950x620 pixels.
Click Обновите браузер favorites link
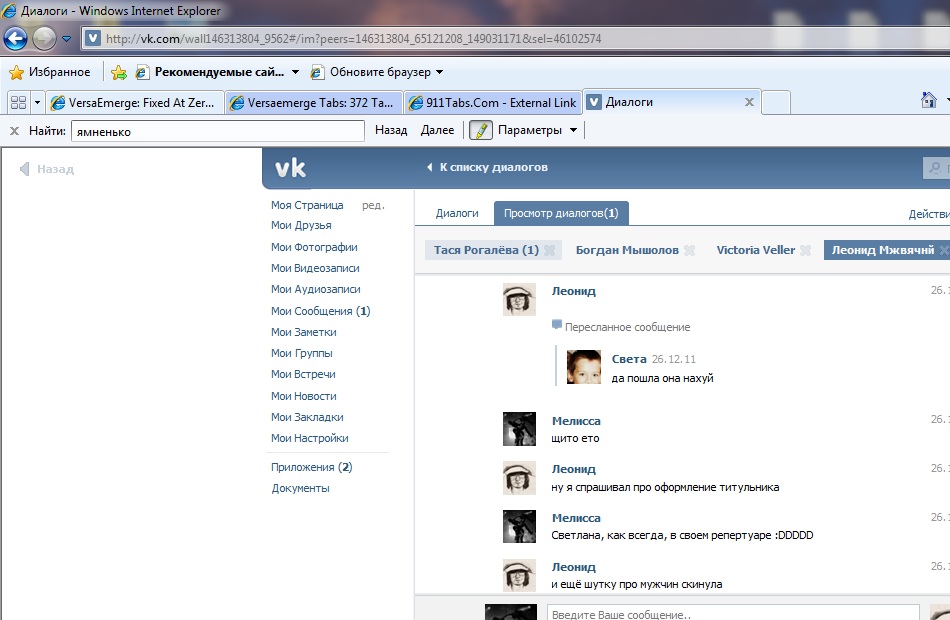tap(371, 72)
